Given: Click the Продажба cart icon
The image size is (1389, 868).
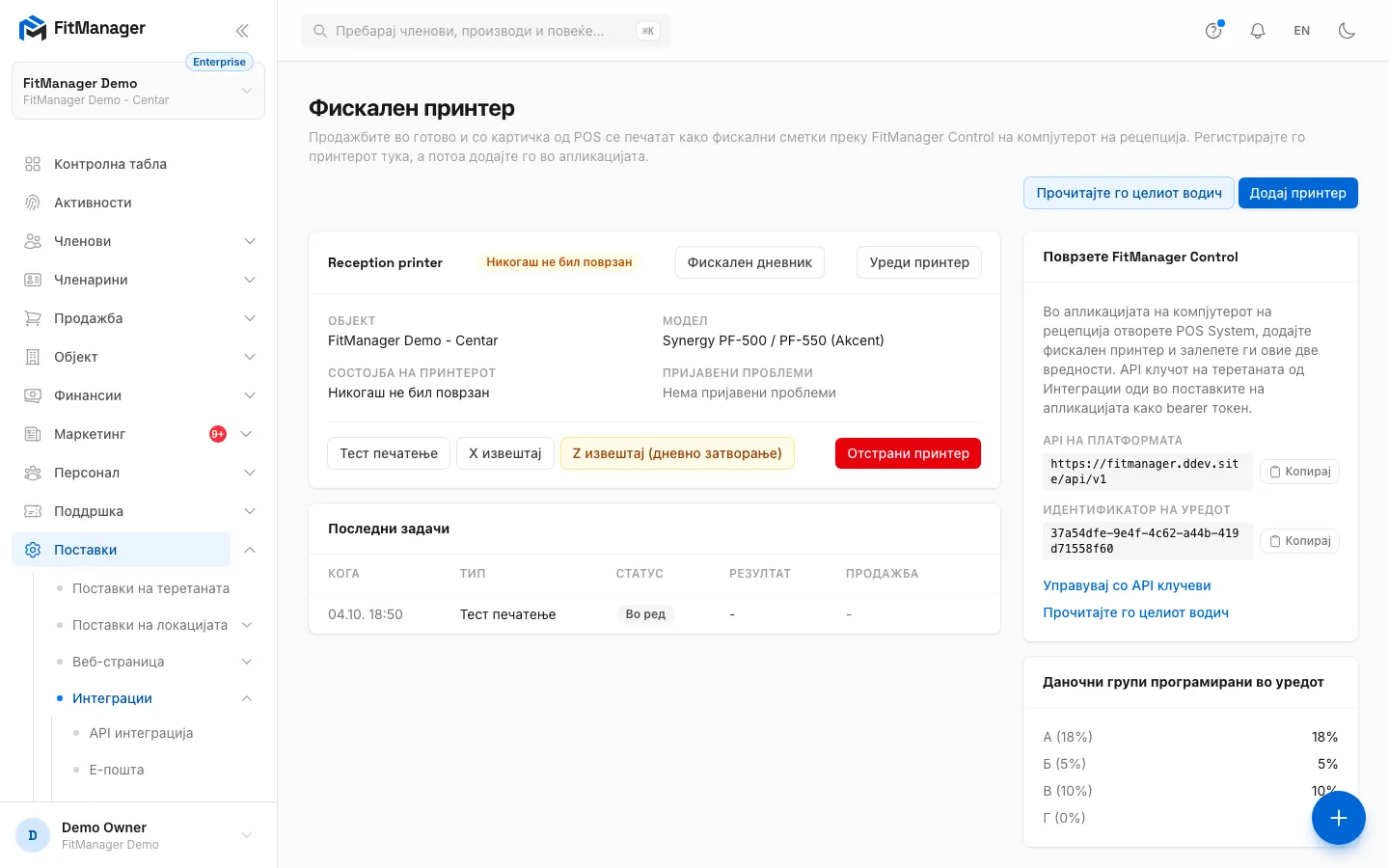Looking at the screenshot, I should coord(33,318).
